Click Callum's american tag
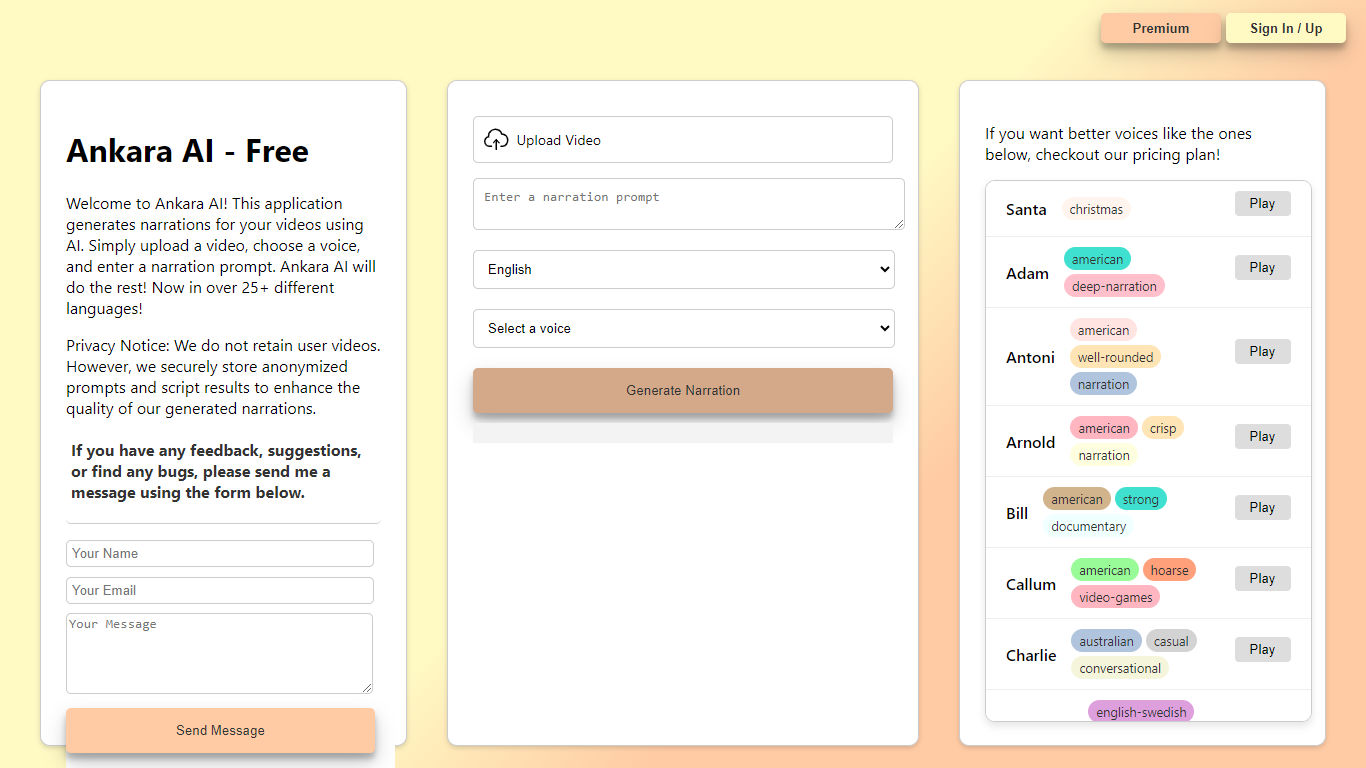 (x=1105, y=570)
